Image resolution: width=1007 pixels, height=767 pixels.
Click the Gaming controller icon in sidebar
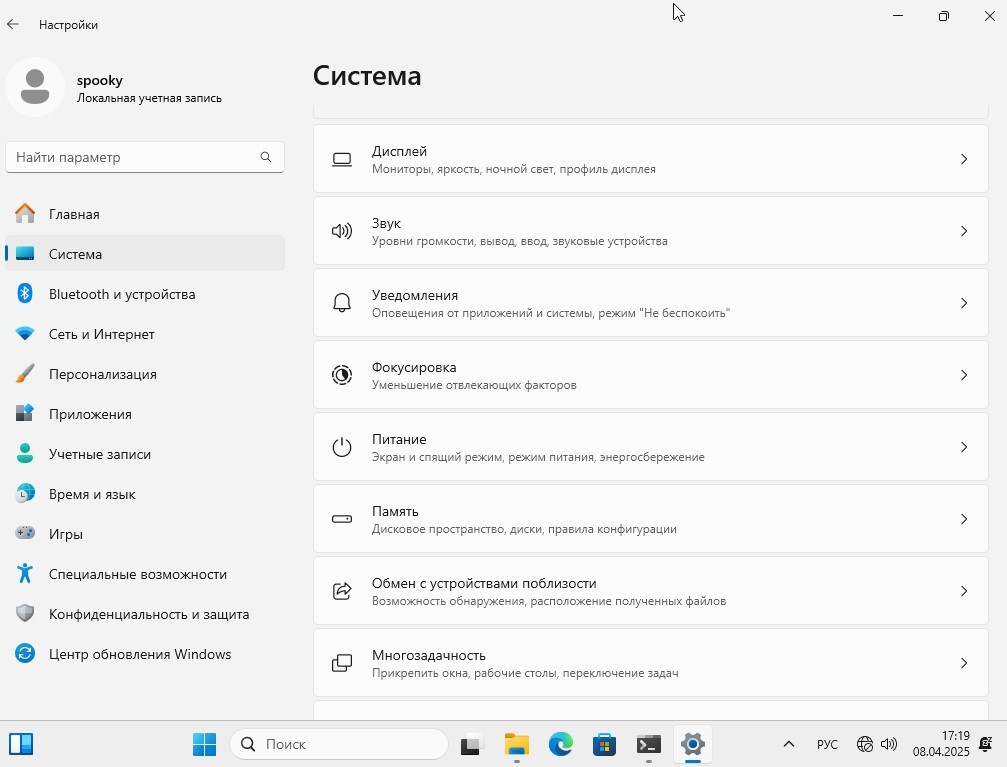(25, 533)
